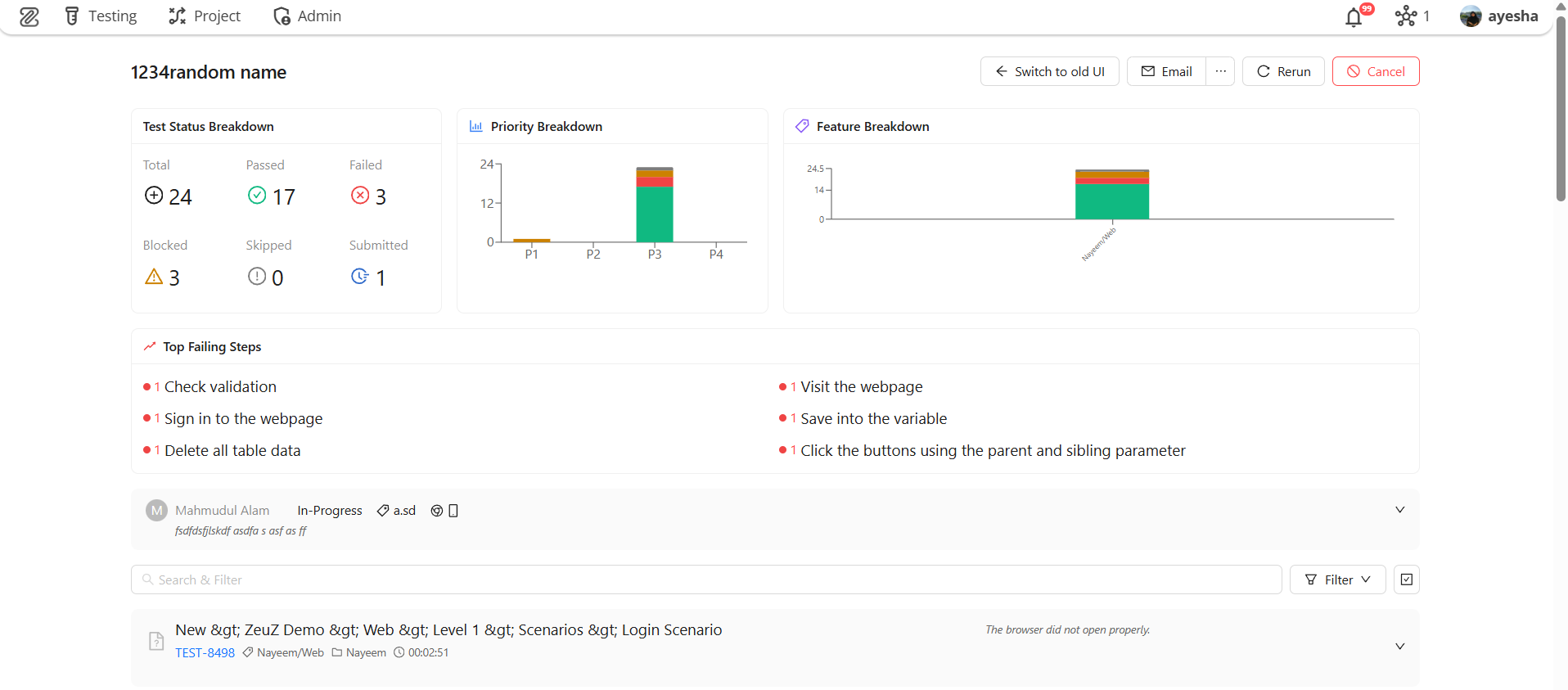Click the Mahmudul Alam avatar circle
1568x690 pixels.
[x=156, y=511]
